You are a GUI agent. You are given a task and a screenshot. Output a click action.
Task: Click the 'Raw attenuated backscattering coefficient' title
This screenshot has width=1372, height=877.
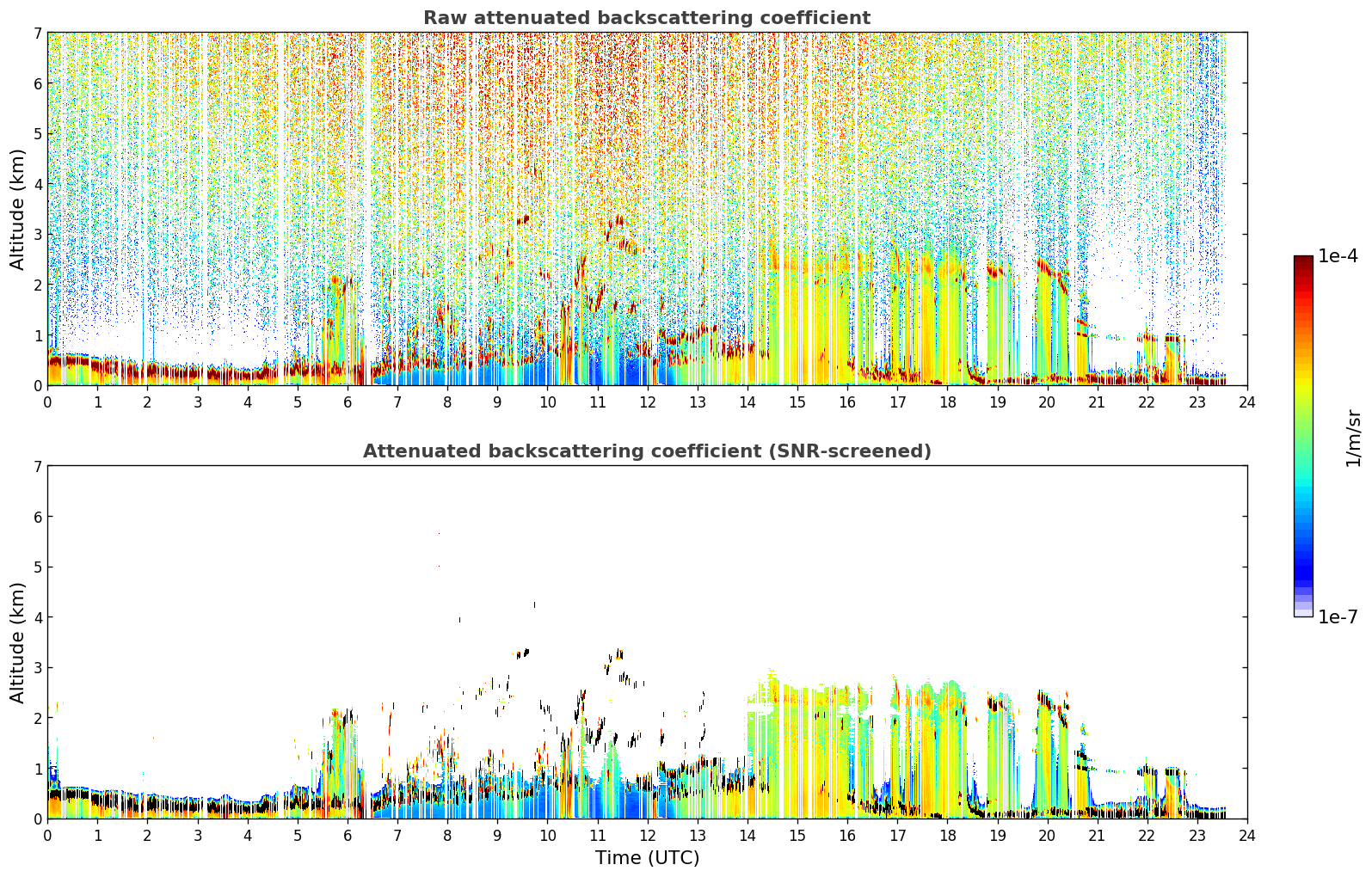point(647,18)
